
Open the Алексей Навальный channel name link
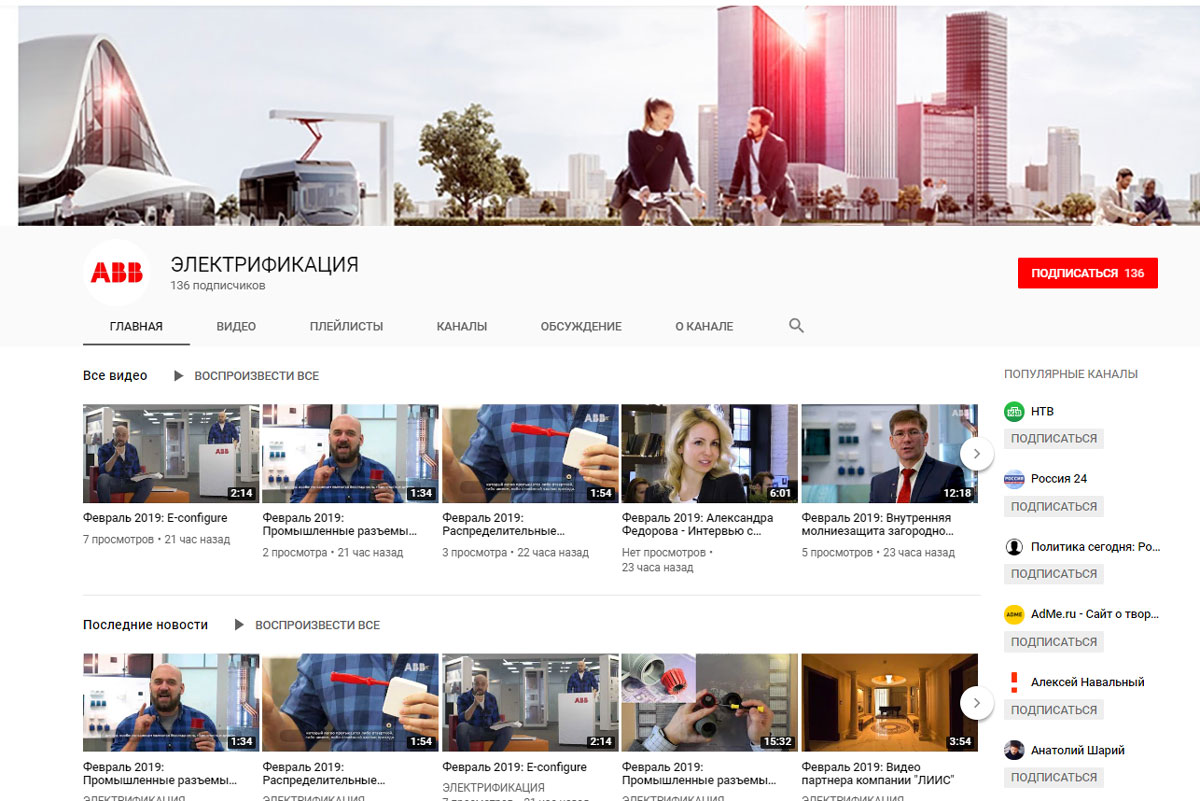point(1088,682)
